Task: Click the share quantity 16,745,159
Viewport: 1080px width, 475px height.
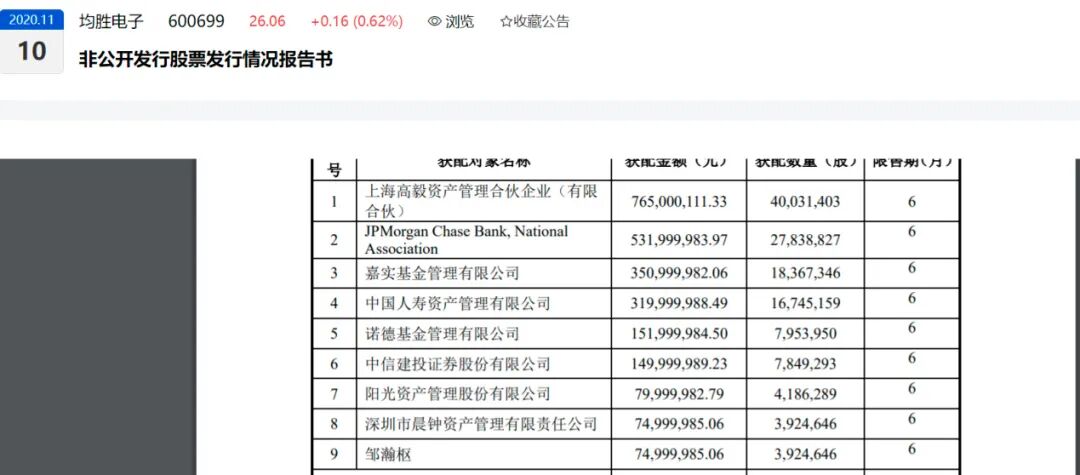Action: 805,304
